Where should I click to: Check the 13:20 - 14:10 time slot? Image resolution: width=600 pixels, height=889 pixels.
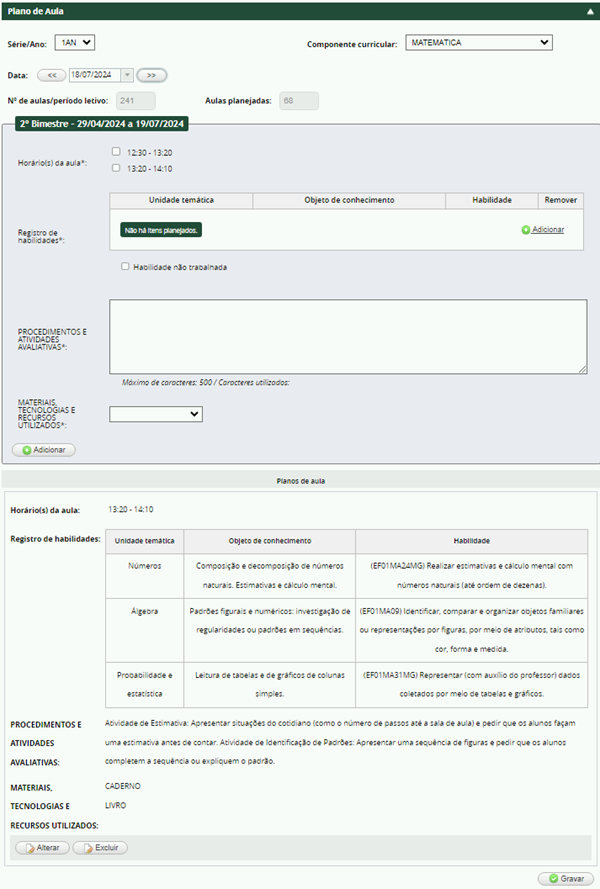point(117,168)
